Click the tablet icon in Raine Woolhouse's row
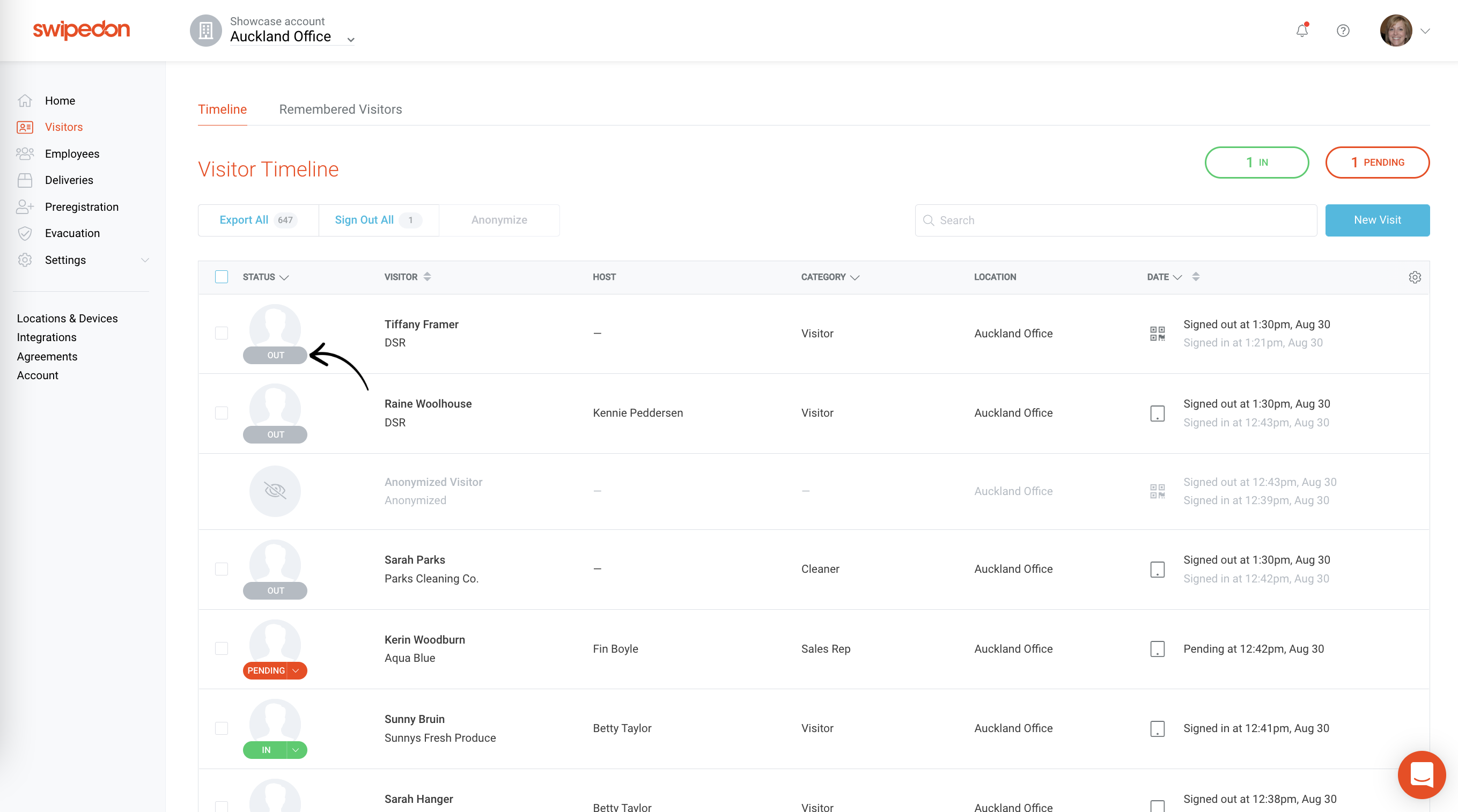Screen dimensions: 1458x812 click(x=1158, y=413)
